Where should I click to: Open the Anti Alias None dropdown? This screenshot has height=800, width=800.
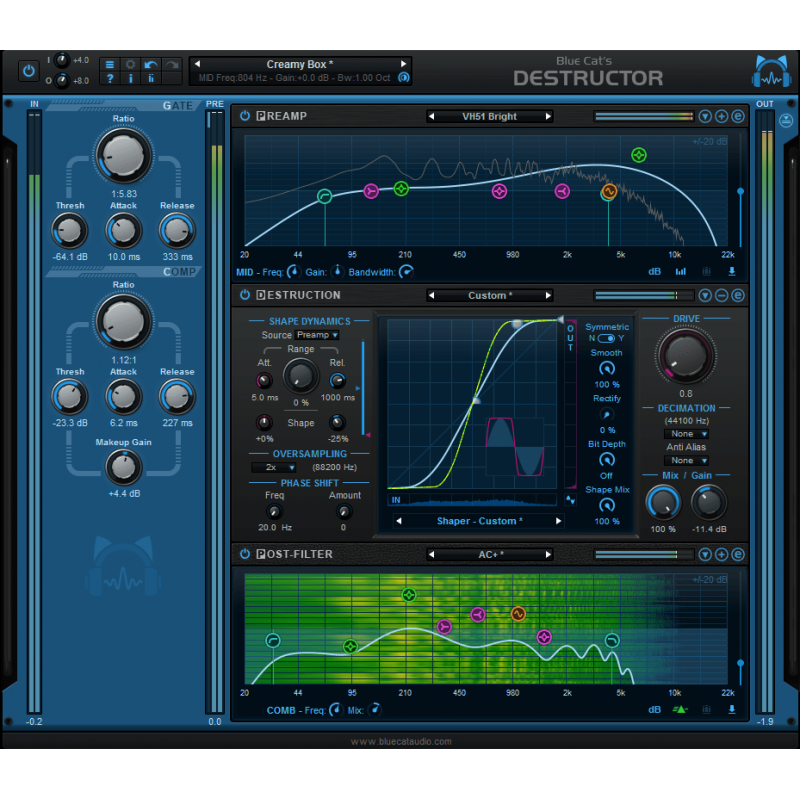[x=686, y=460]
